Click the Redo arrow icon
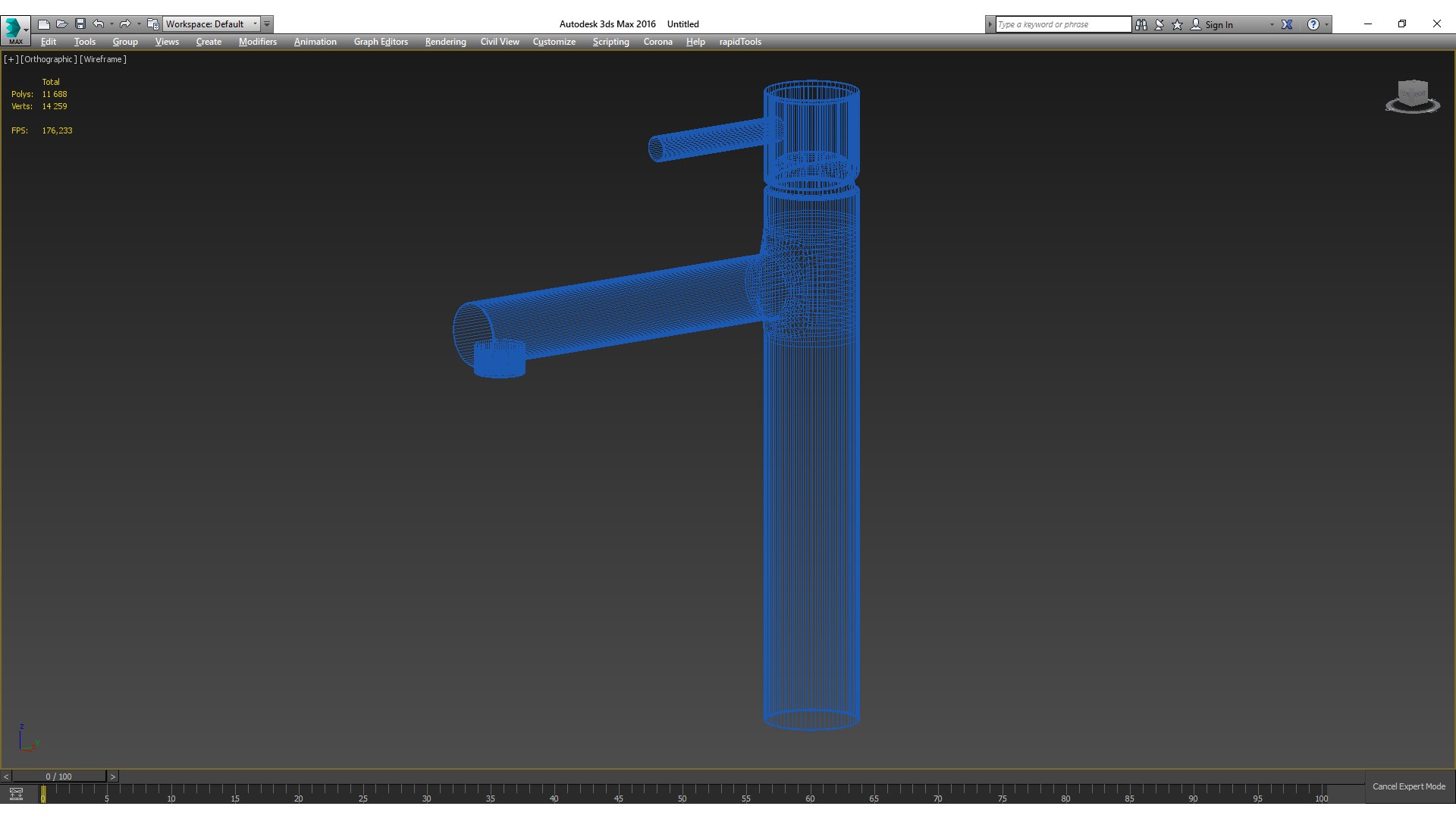Screen dimensions: 1456x819 [x=125, y=24]
